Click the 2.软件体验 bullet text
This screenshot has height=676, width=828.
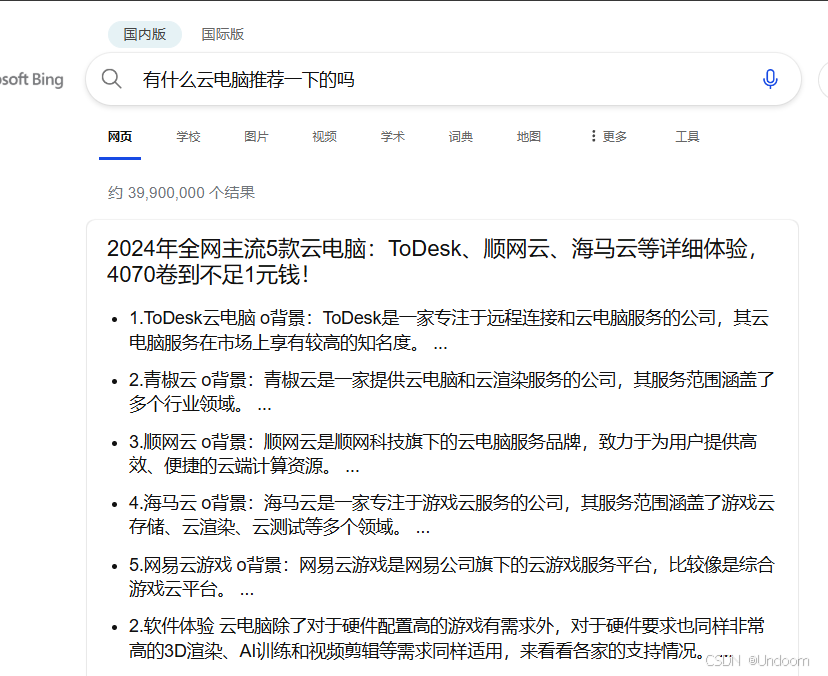(447, 638)
